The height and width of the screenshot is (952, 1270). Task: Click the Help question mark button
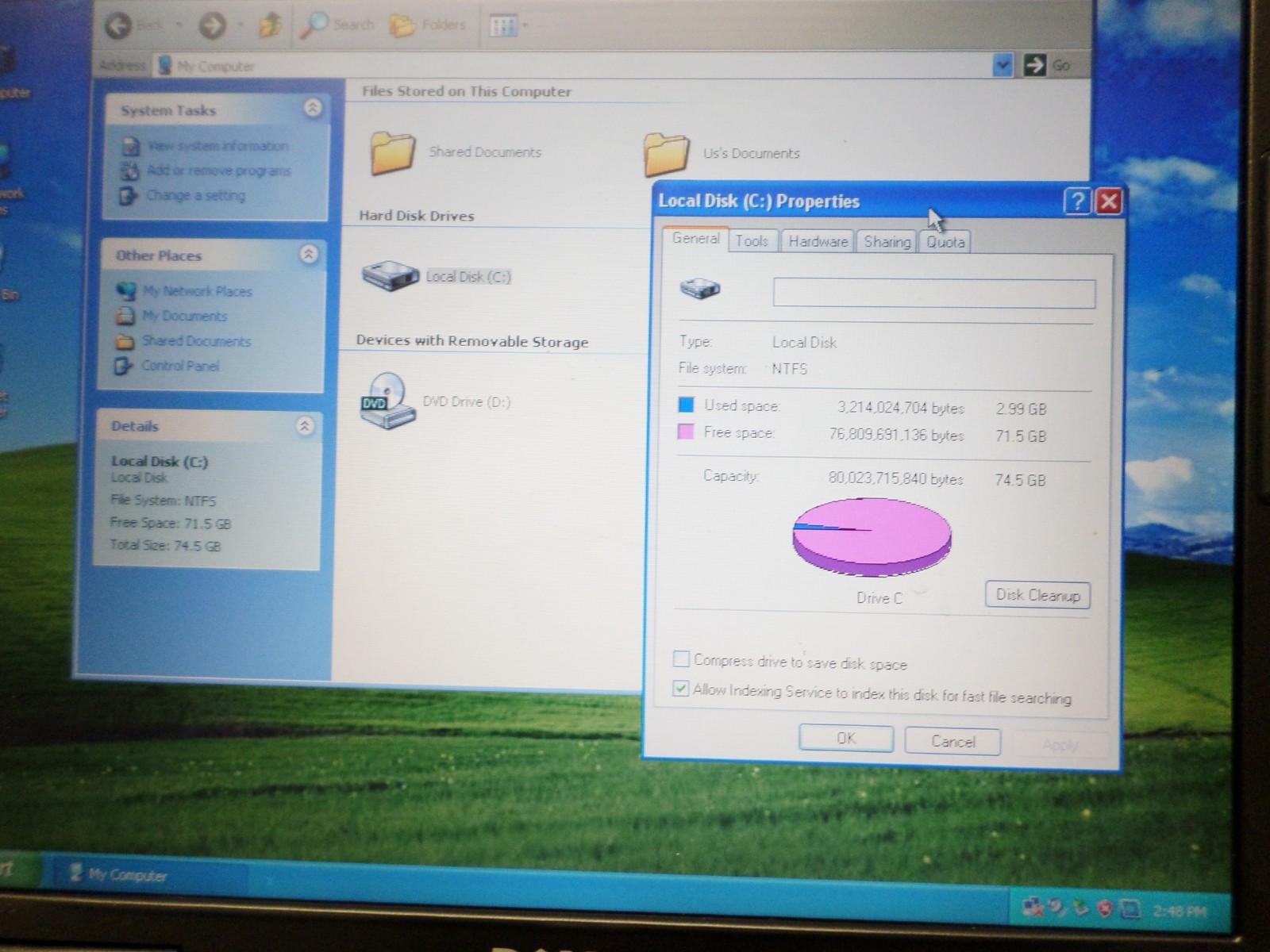[x=1077, y=202]
